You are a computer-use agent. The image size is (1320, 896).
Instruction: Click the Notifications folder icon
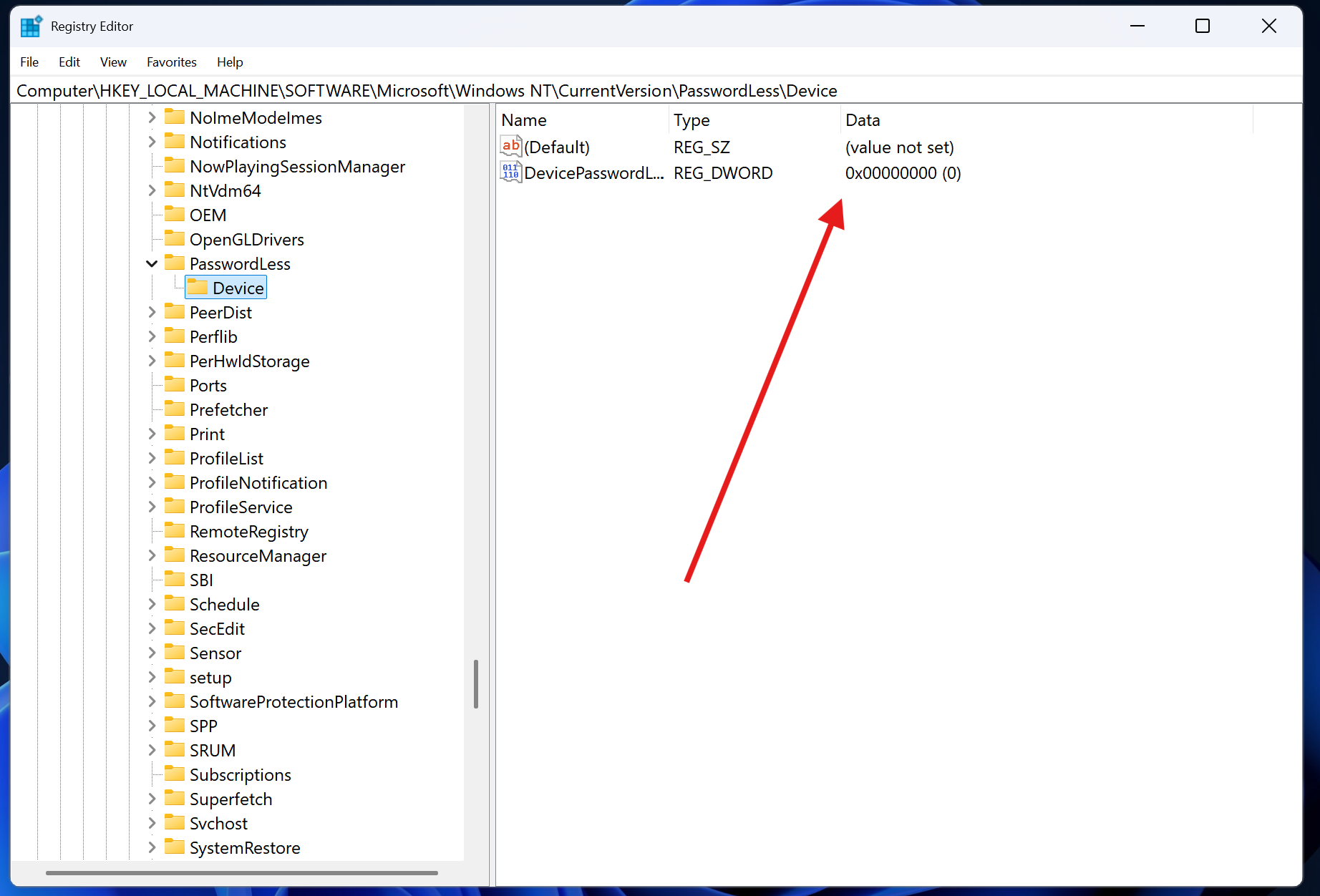click(x=175, y=142)
